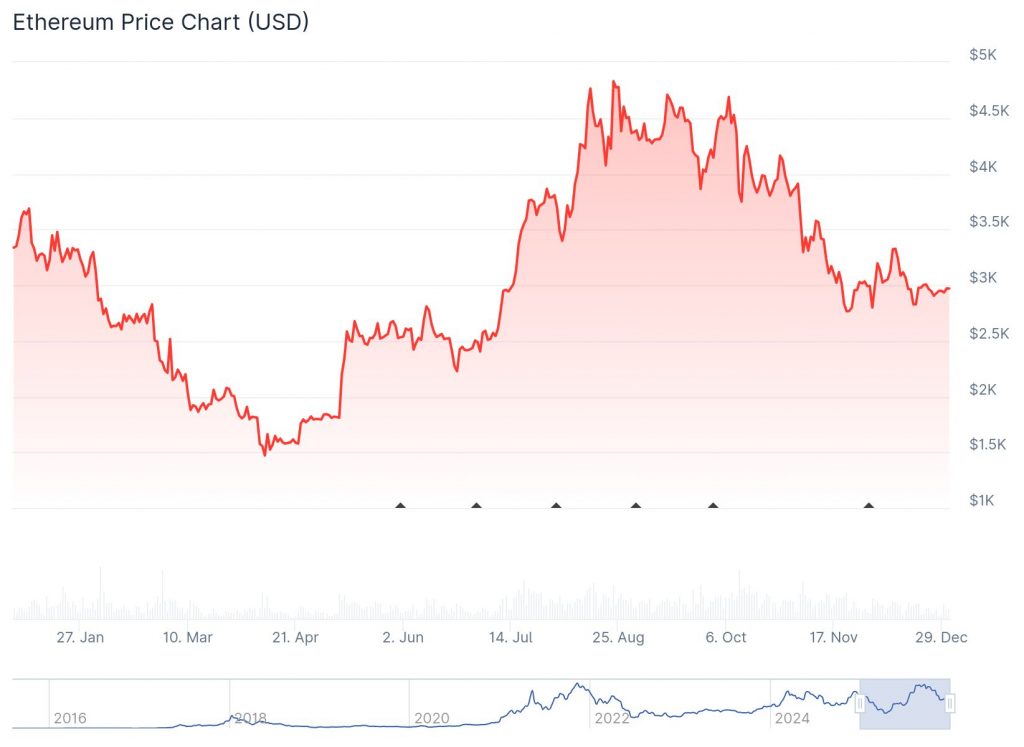Click the event marker right of 17. Nov
This screenshot has width=1024, height=747.
(x=869, y=506)
